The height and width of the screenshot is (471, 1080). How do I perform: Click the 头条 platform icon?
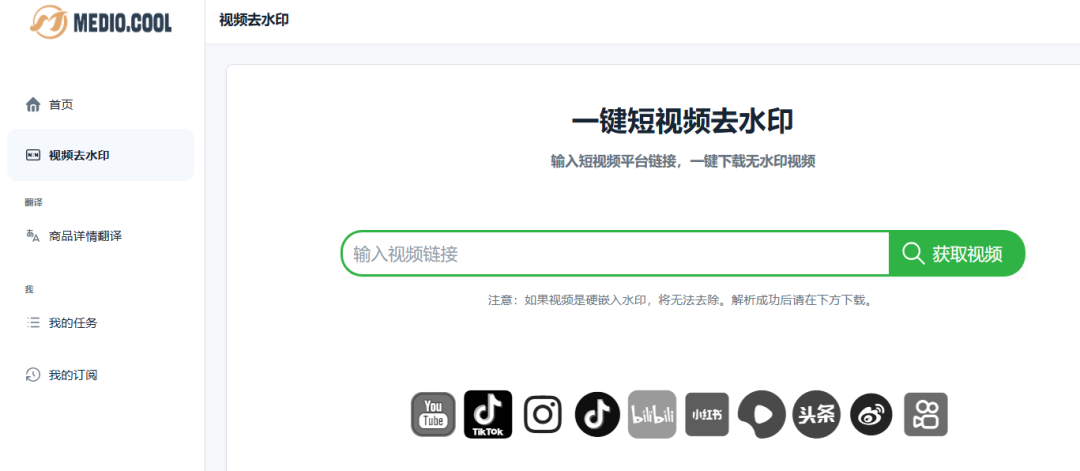(816, 415)
